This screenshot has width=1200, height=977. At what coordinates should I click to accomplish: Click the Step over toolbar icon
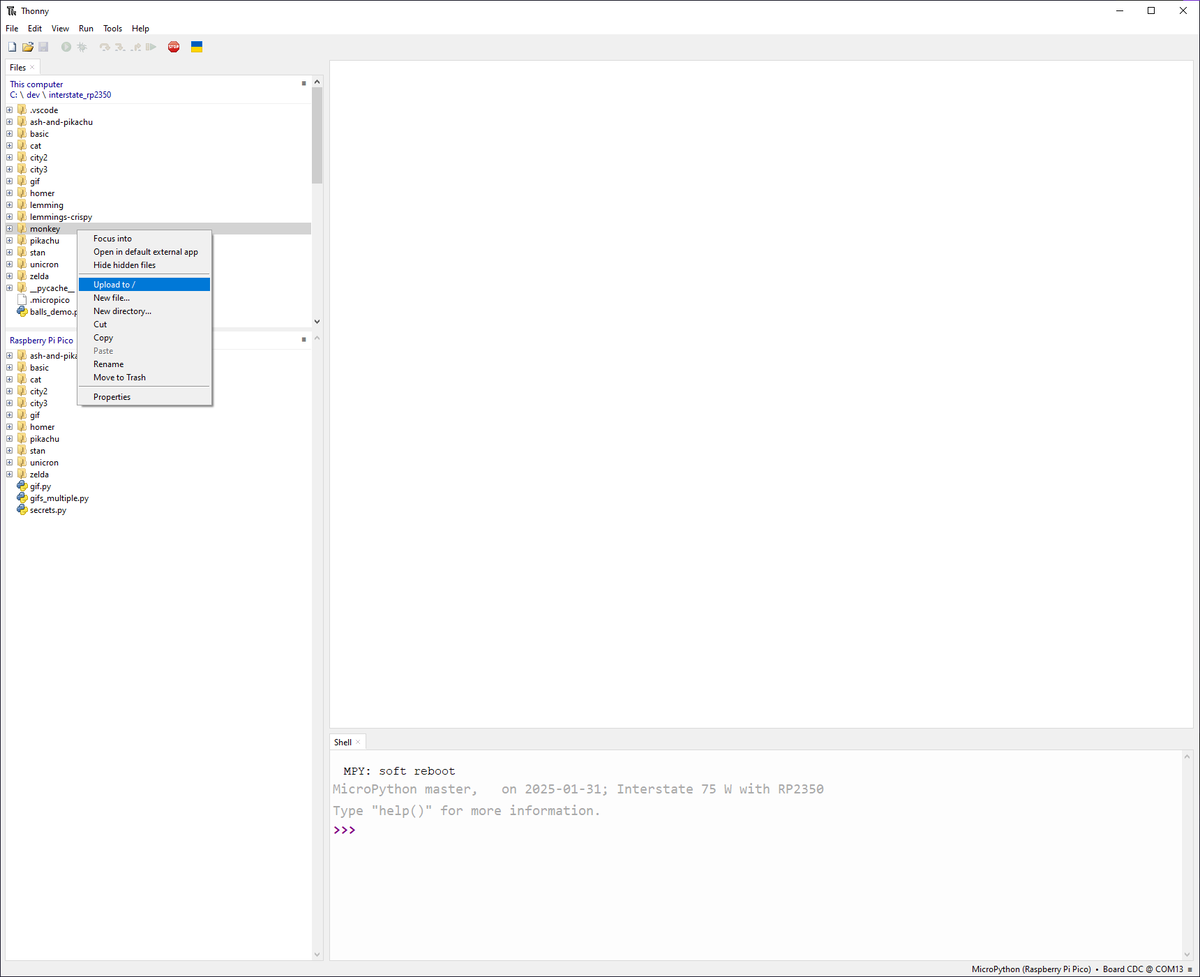click(104, 47)
